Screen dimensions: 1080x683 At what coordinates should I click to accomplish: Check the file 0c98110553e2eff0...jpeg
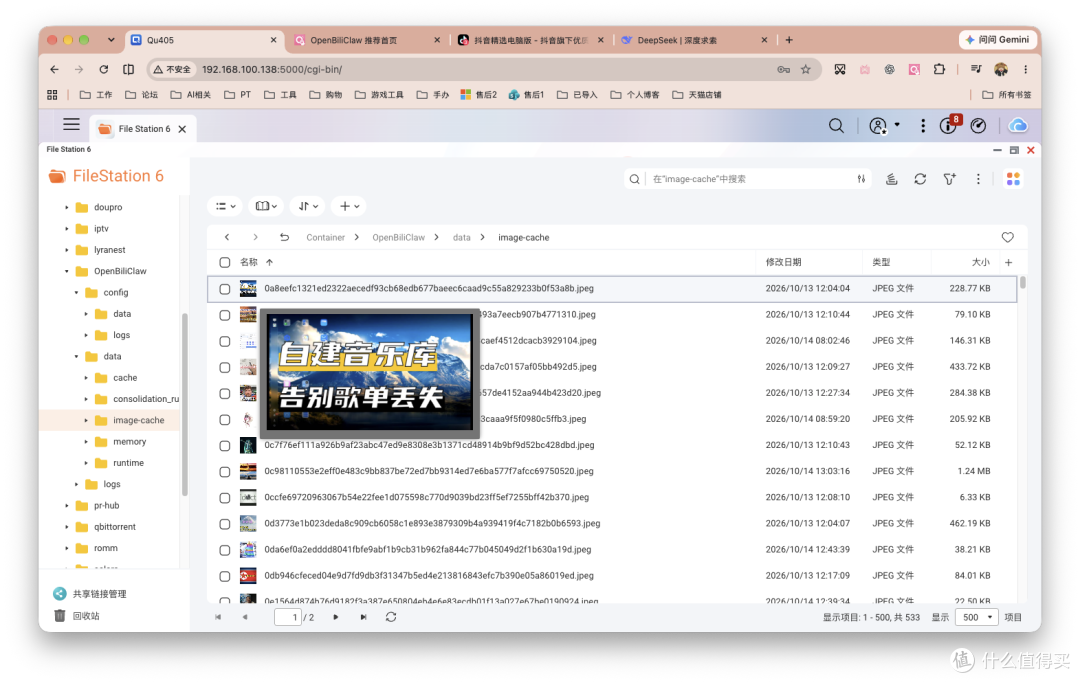click(x=225, y=472)
